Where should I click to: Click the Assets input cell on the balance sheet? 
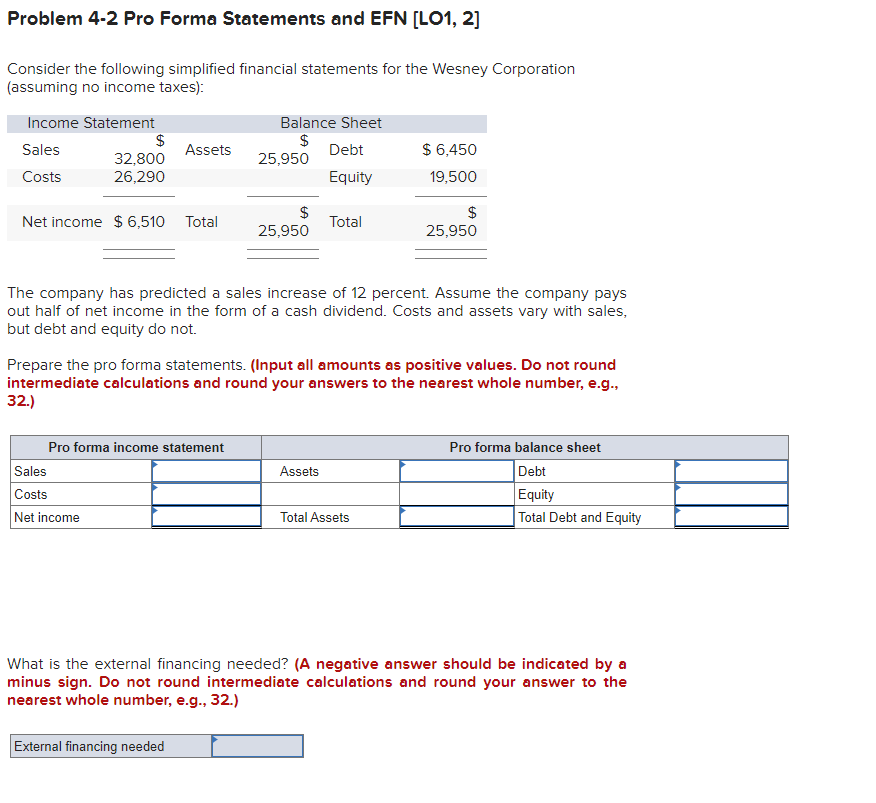pyautogui.click(x=455, y=471)
